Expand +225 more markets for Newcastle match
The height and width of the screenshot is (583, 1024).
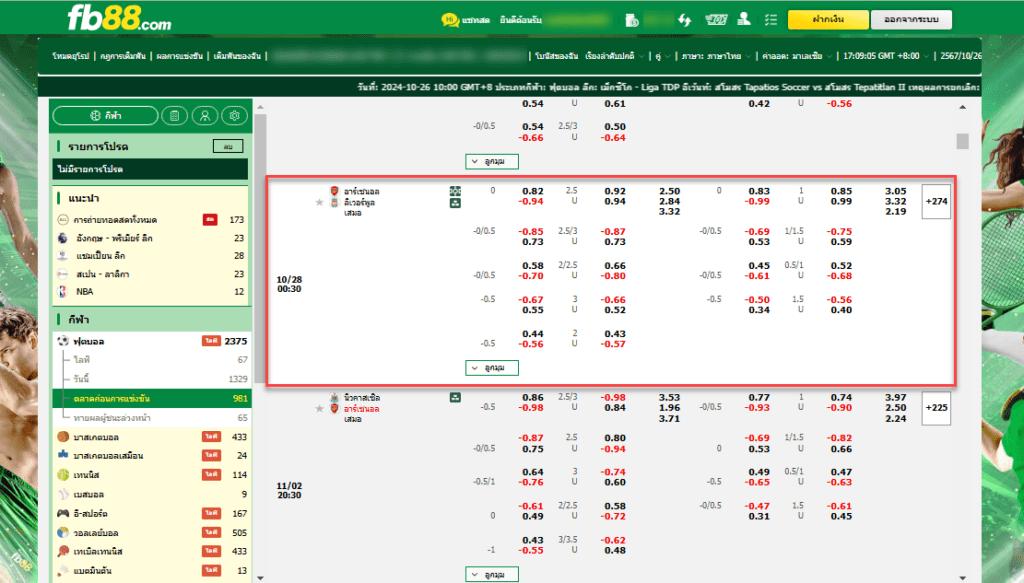point(936,408)
